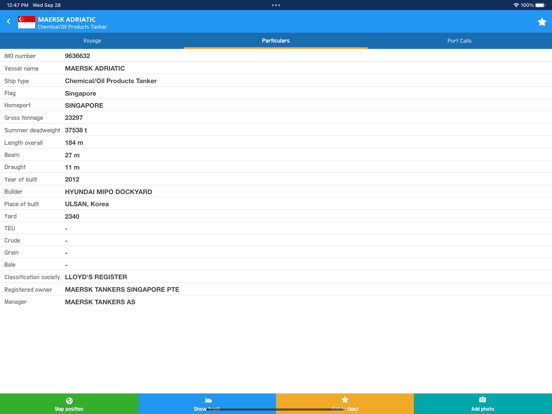
Task: Tap the Crude row label
Action: coord(12,240)
